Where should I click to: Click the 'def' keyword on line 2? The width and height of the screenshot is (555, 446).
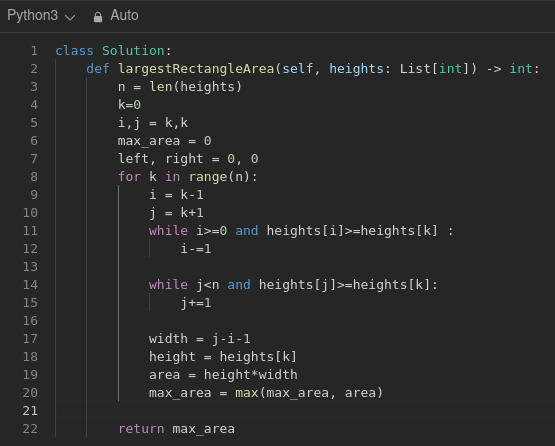tap(98, 69)
